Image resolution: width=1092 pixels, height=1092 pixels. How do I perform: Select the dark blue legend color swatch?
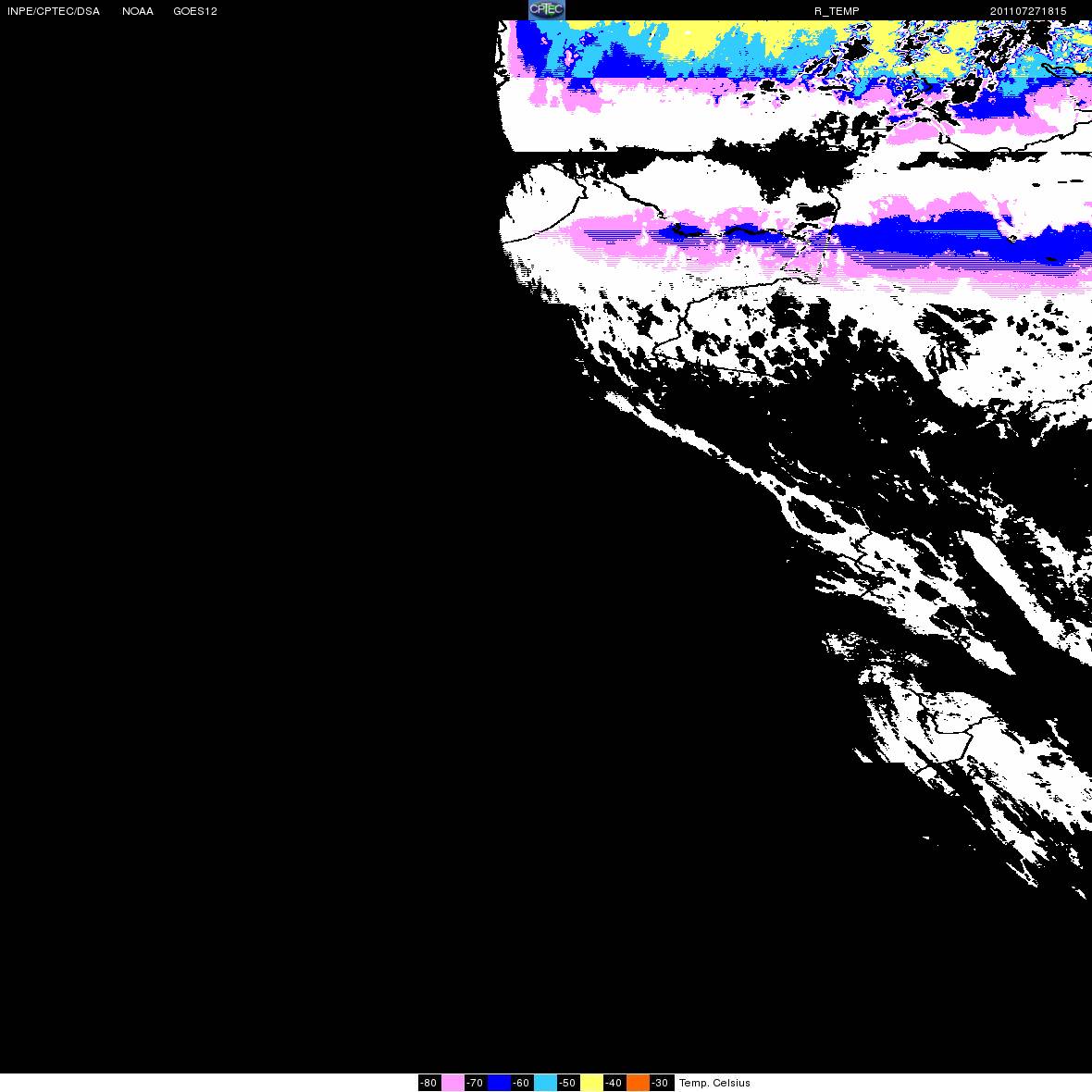[x=499, y=1083]
